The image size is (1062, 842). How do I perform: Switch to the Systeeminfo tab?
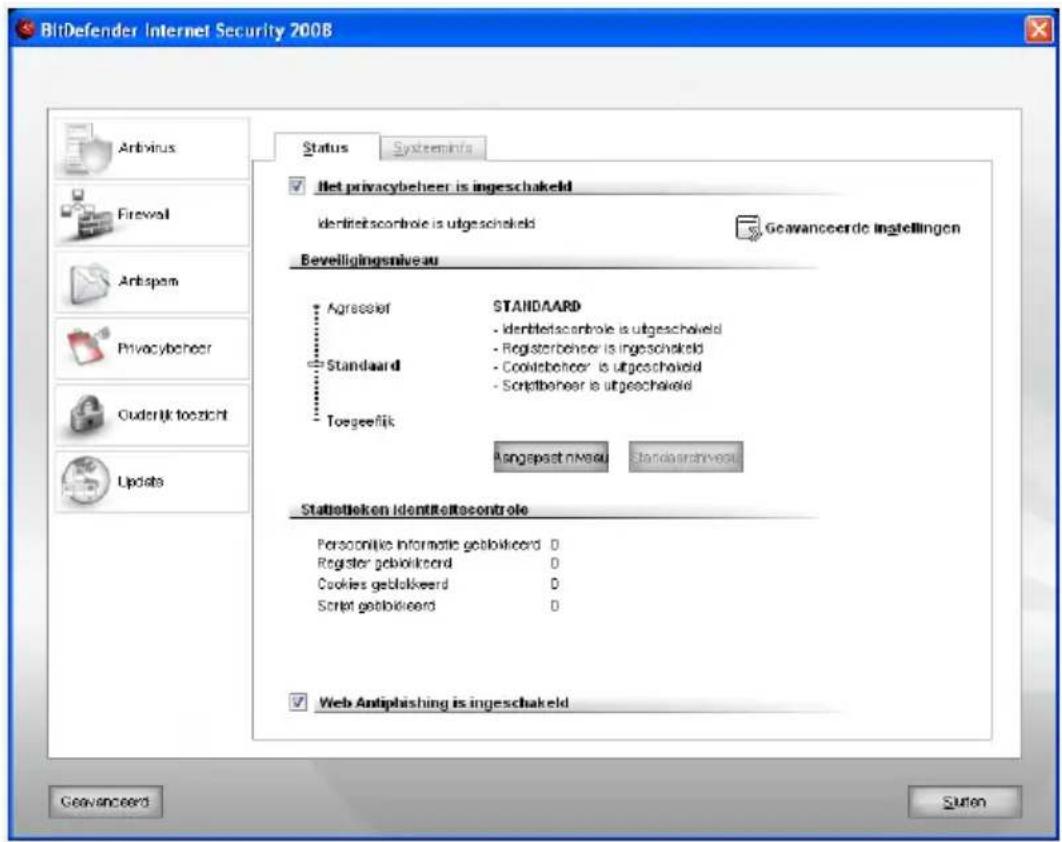(x=433, y=148)
